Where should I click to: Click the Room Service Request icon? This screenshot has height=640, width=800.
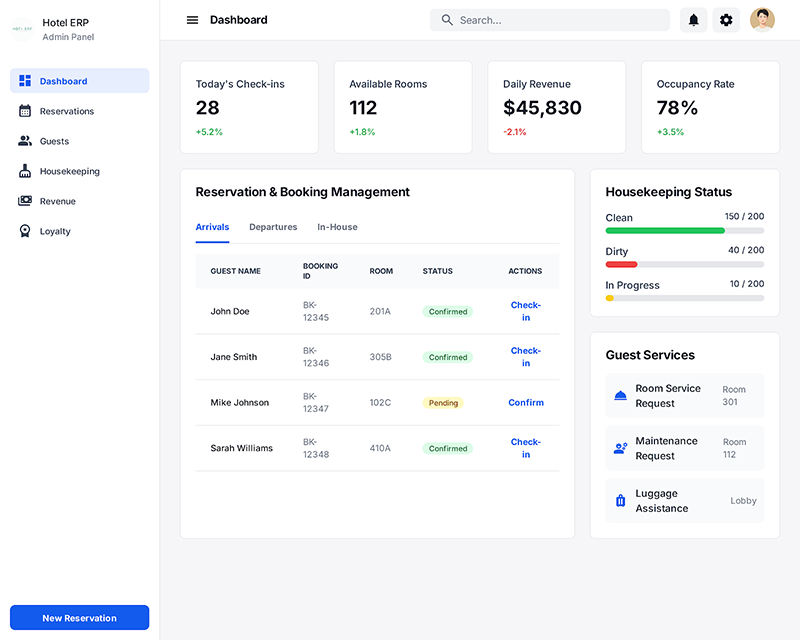pos(620,395)
